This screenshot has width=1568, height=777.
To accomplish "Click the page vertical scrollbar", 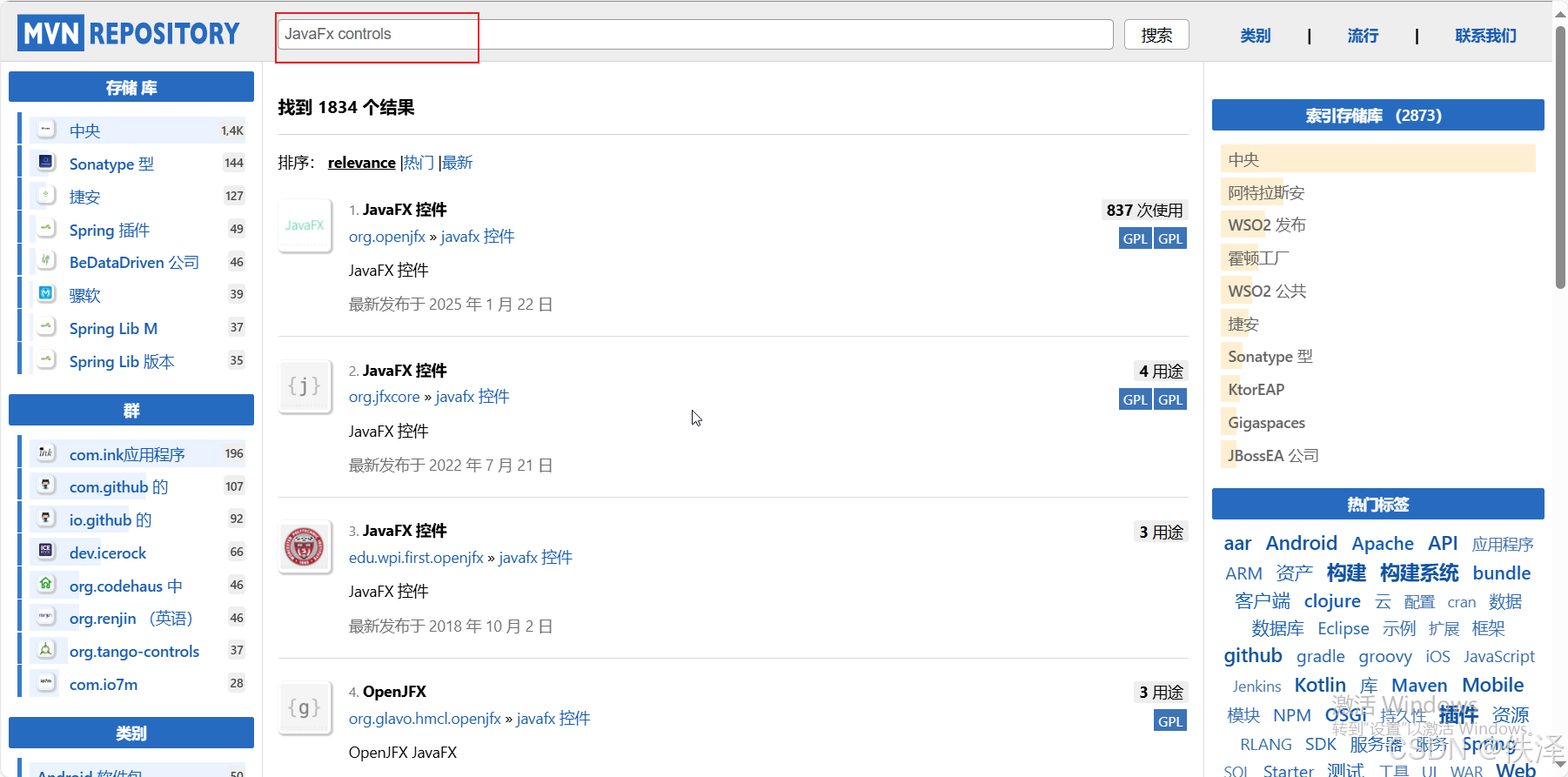I will click(1560, 157).
